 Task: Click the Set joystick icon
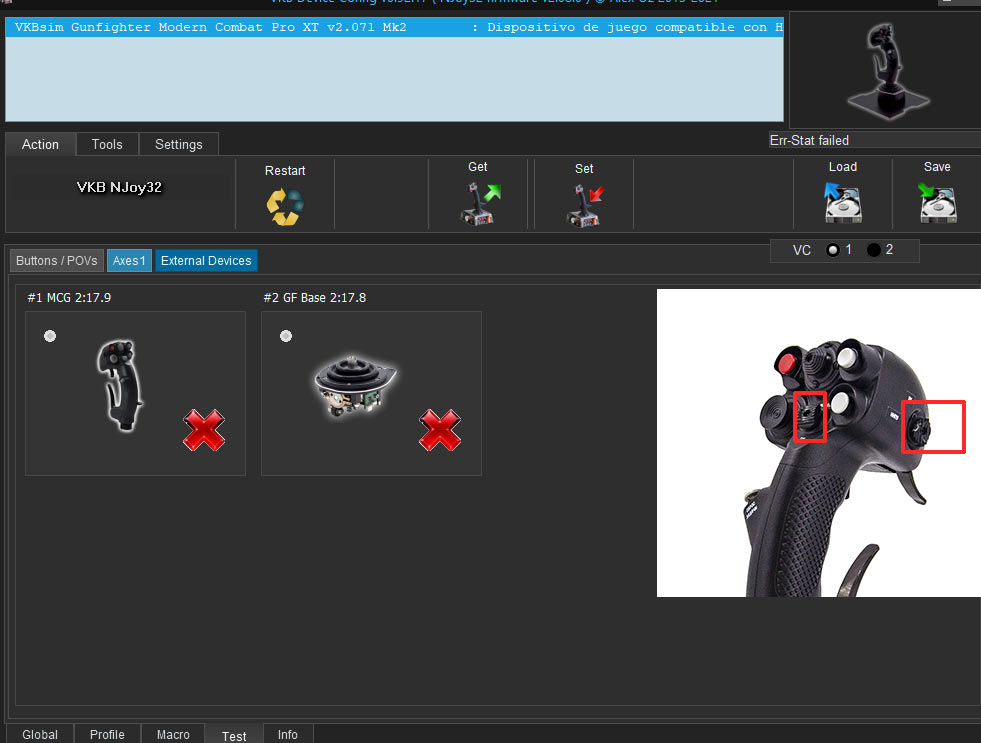coord(584,205)
